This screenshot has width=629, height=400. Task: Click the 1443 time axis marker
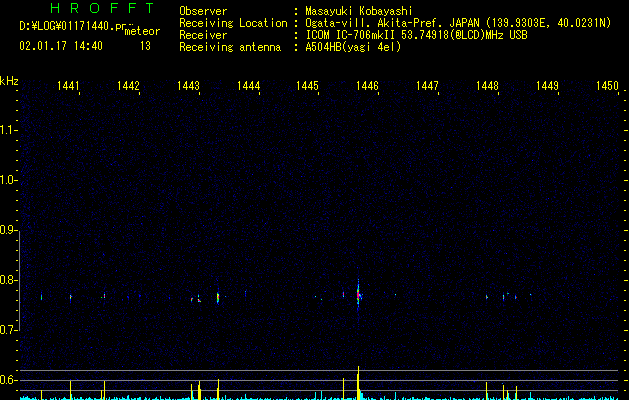click(x=188, y=86)
